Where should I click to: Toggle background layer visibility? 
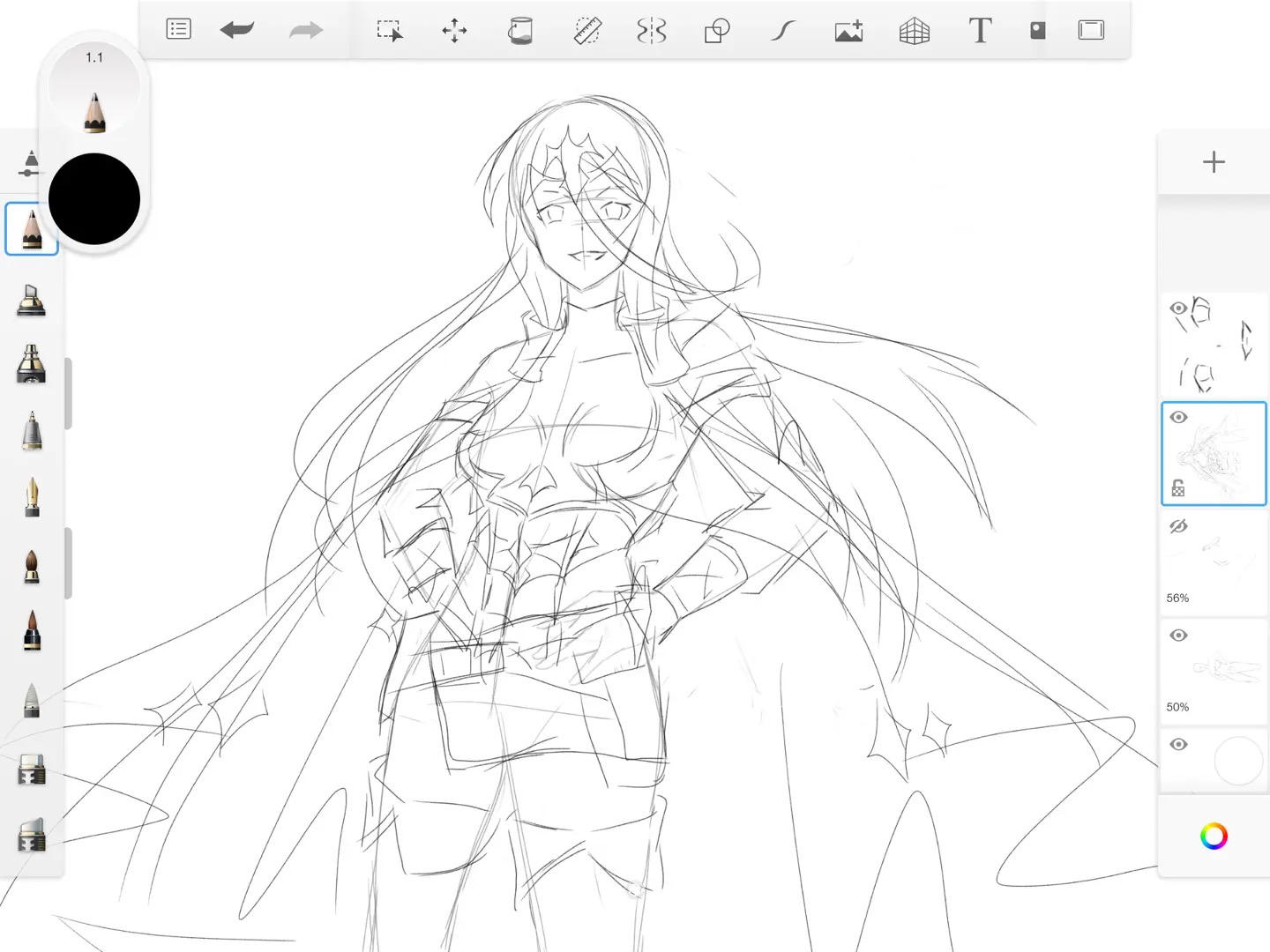1179,745
